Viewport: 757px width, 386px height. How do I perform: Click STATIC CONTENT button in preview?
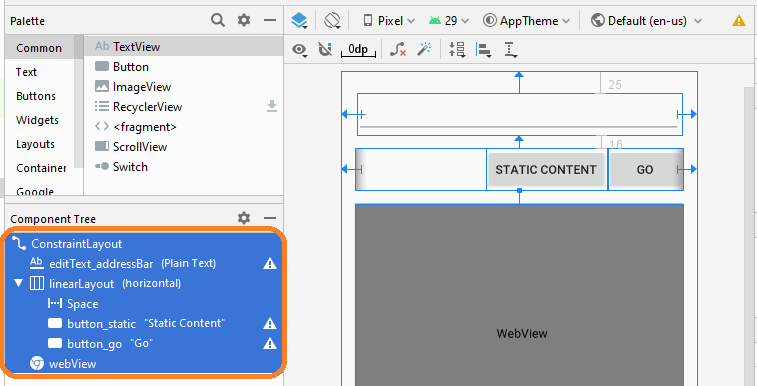[546, 169]
